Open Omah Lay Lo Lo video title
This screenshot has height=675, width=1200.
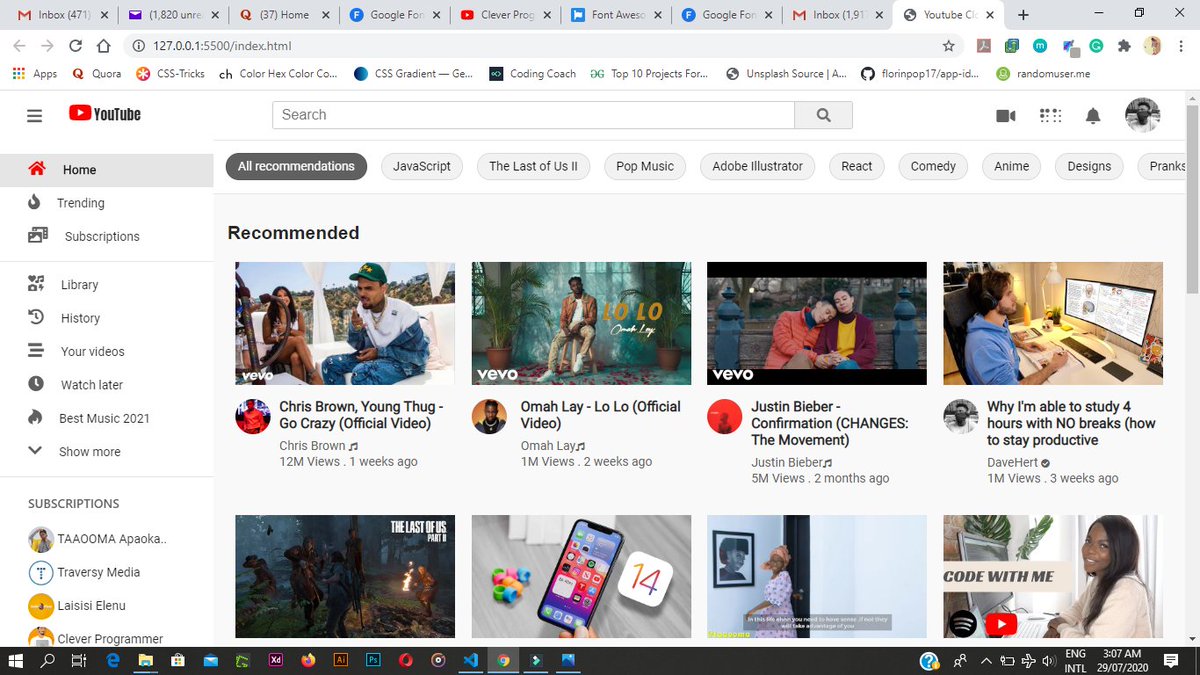coord(600,415)
